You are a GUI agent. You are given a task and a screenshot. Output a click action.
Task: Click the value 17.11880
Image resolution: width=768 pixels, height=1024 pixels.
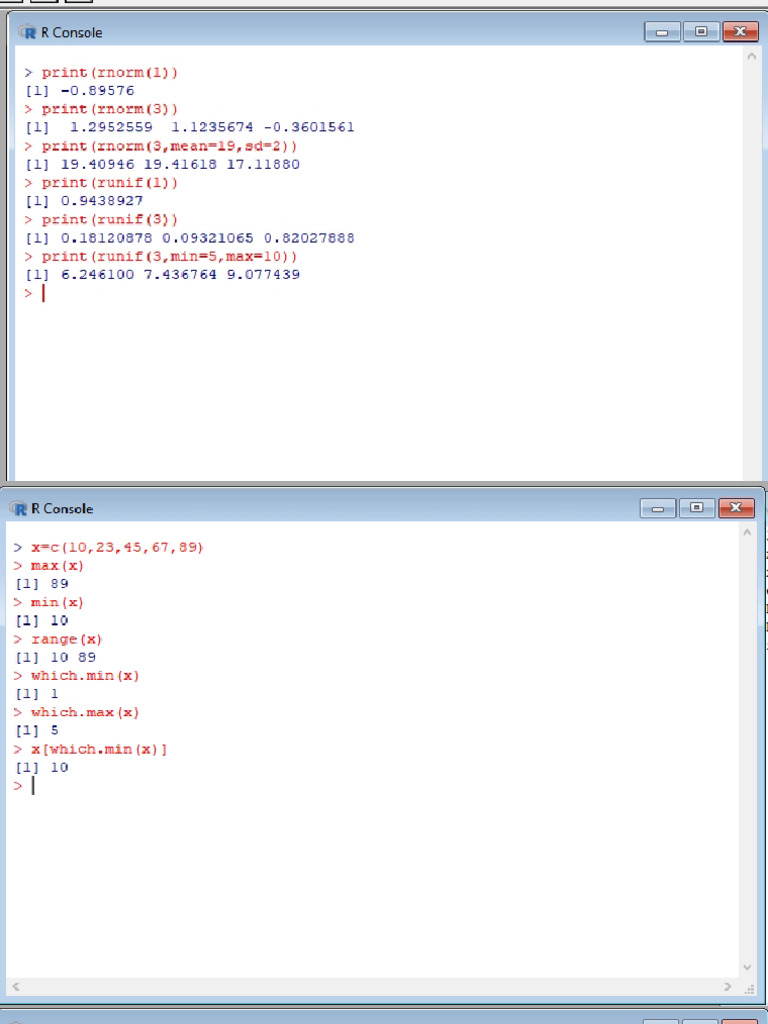263,164
